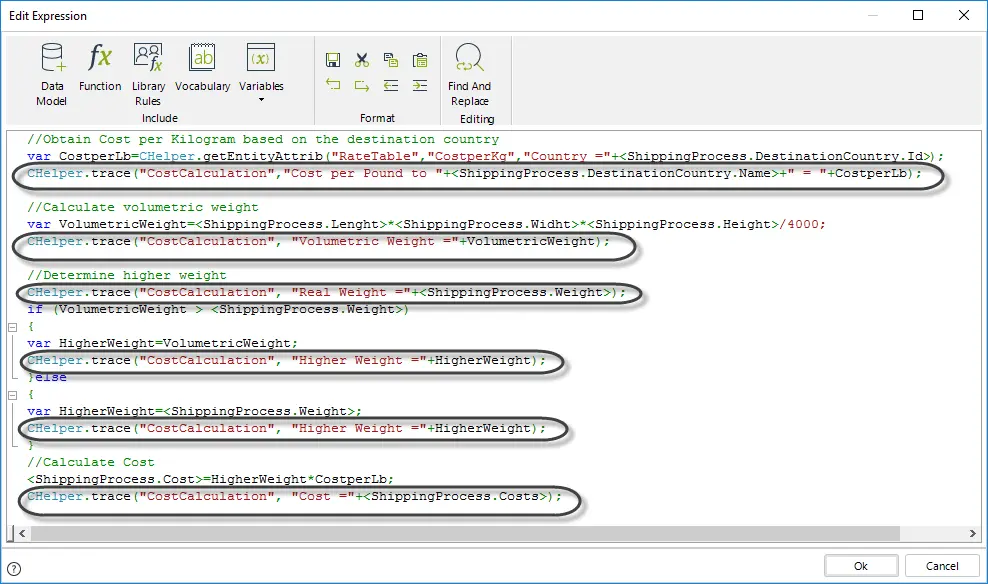Open Library Rules
Image resolution: width=988 pixels, height=584 pixels.
pyautogui.click(x=148, y=74)
